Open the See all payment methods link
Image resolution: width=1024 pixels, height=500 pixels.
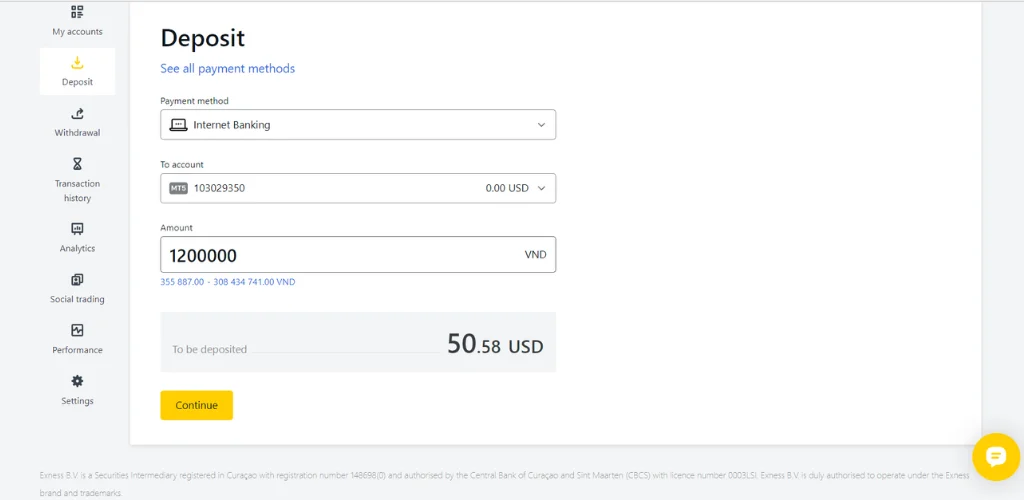pyautogui.click(x=227, y=69)
